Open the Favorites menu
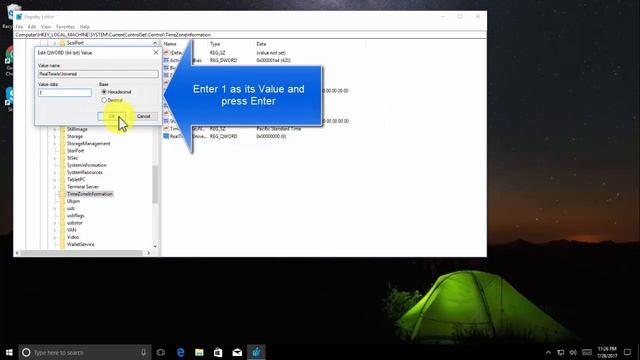 (x=65, y=27)
